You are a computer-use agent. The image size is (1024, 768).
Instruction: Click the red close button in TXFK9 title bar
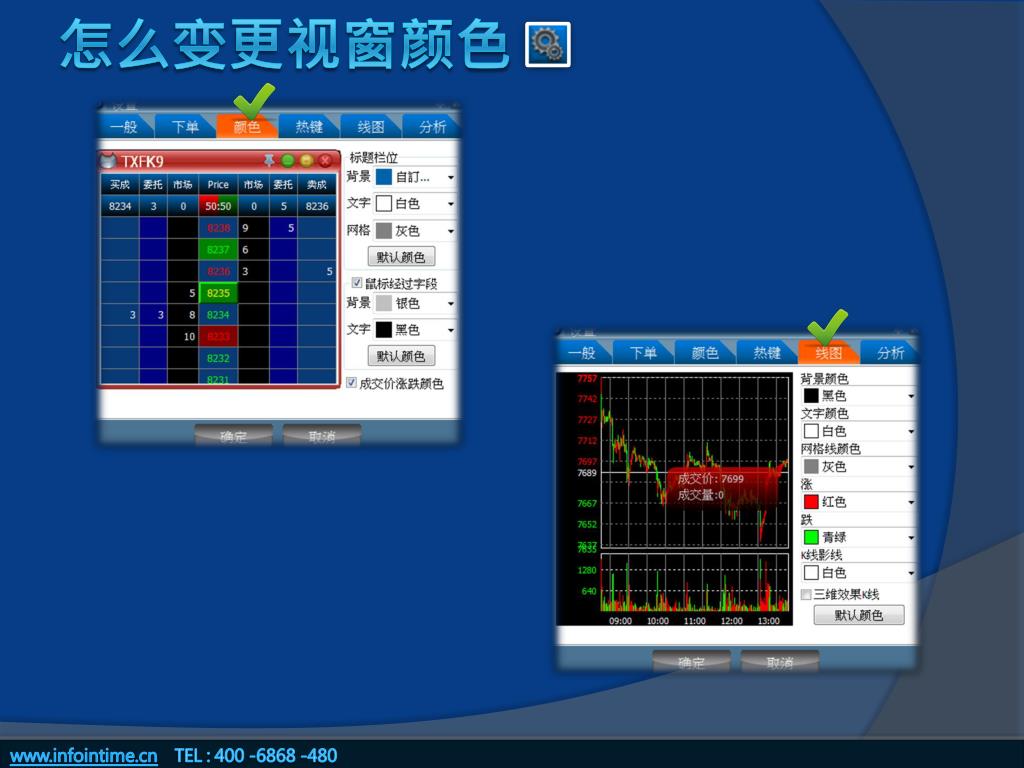(324, 161)
